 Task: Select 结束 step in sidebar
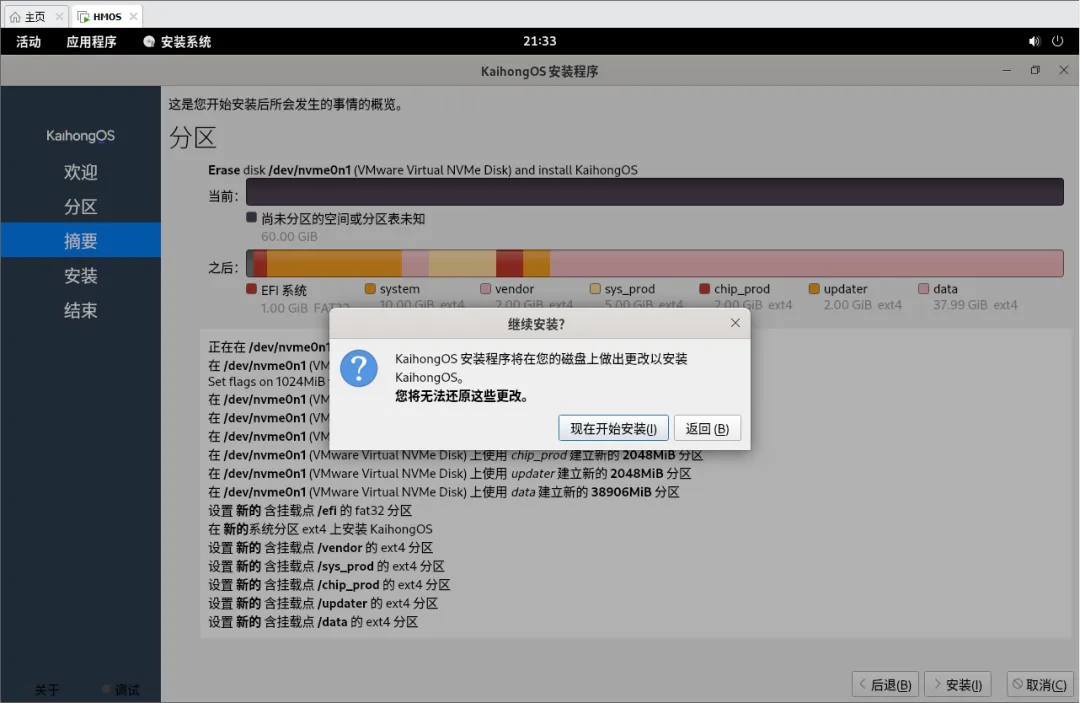coord(81,310)
